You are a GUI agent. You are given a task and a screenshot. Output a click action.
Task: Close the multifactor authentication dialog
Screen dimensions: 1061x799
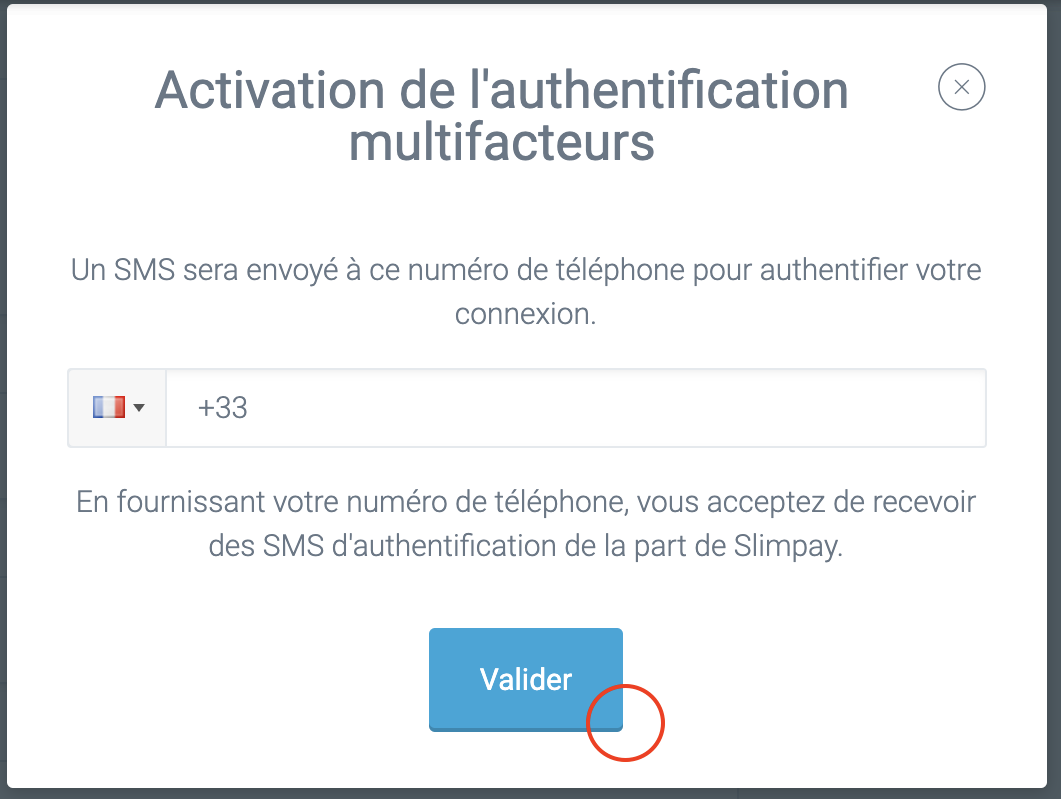961,87
